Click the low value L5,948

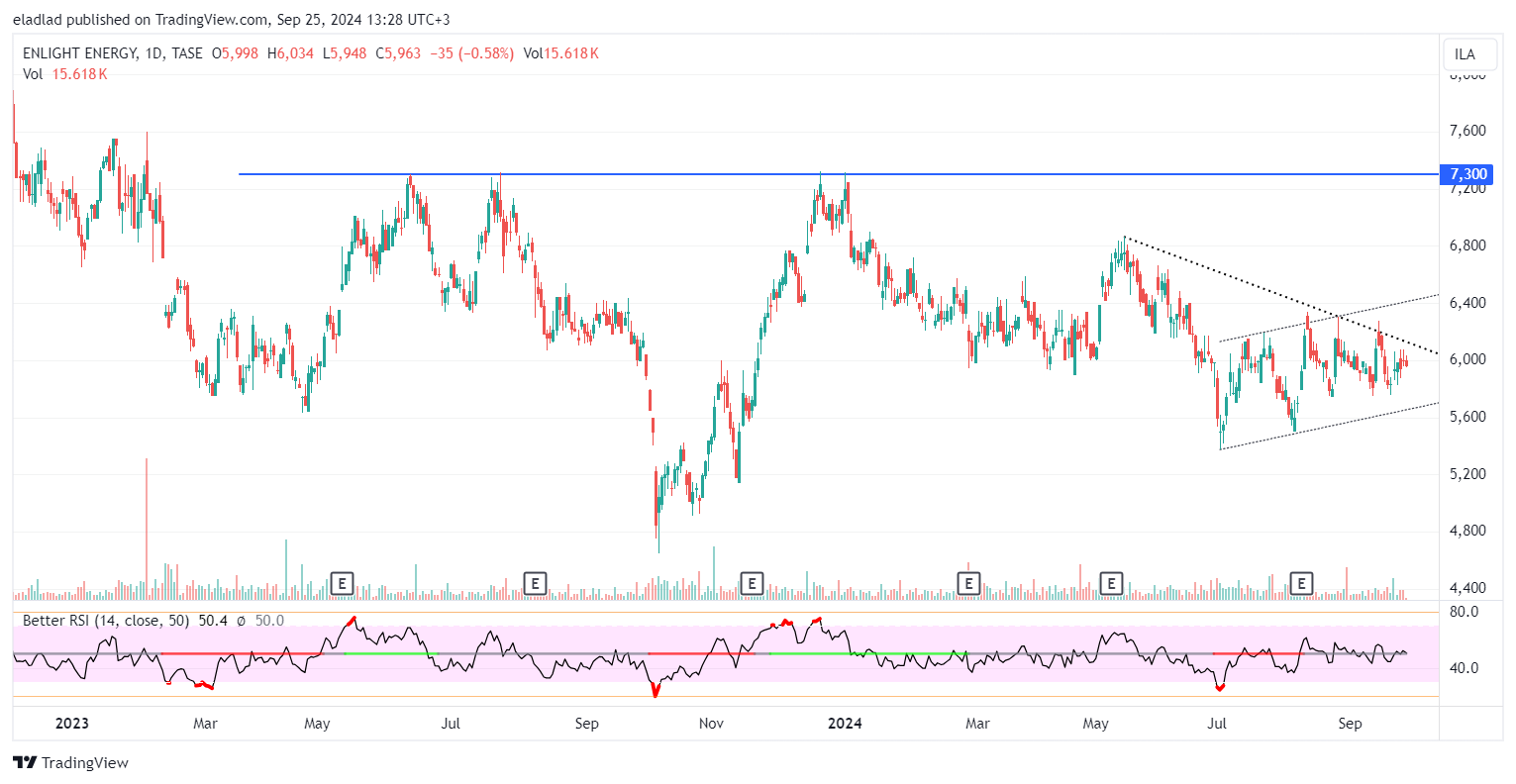click(345, 53)
